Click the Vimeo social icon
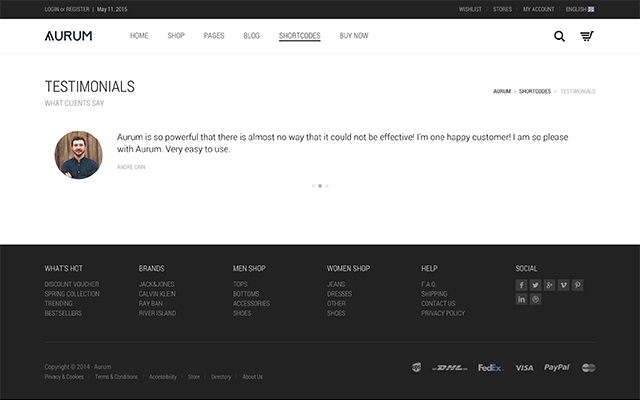This screenshot has width=640, height=400. (564, 285)
